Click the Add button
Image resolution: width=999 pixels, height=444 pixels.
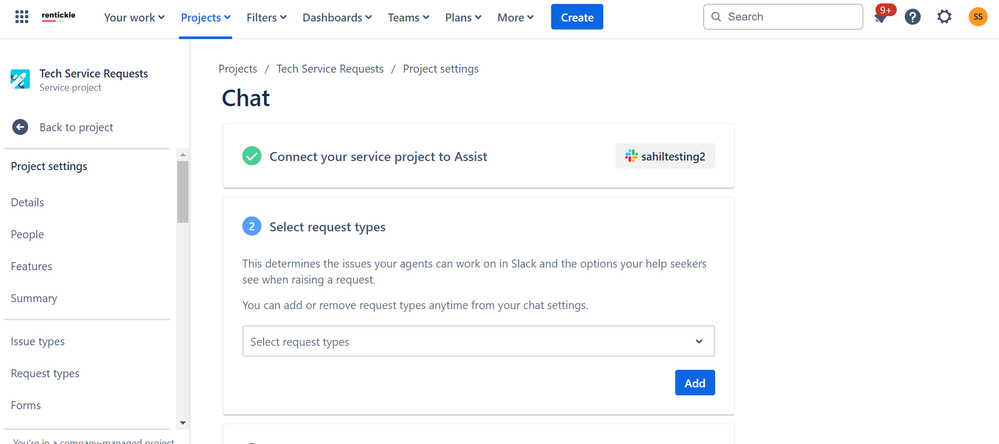coord(695,383)
